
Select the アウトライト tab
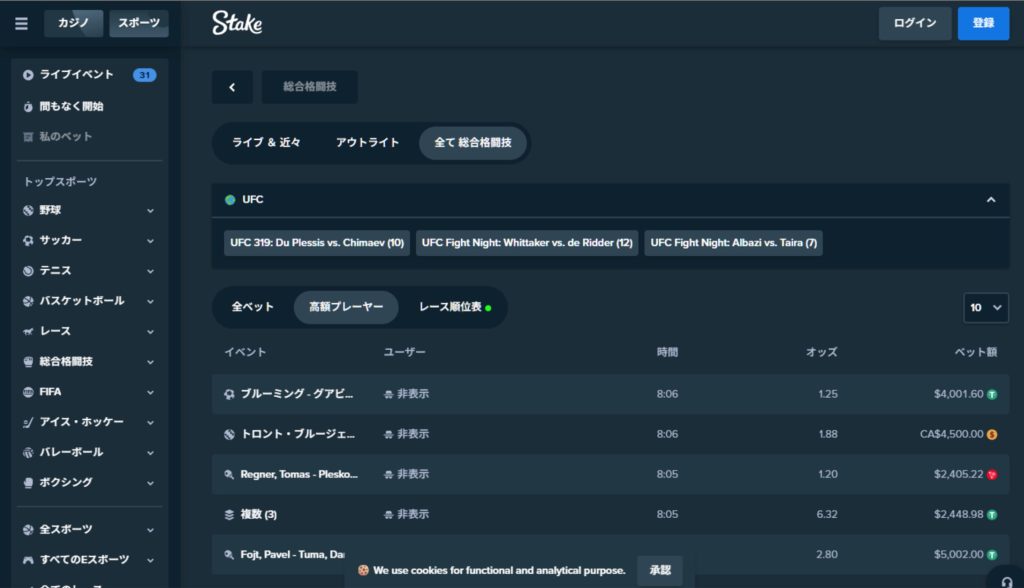pyautogui.click(x=367, y=142)
